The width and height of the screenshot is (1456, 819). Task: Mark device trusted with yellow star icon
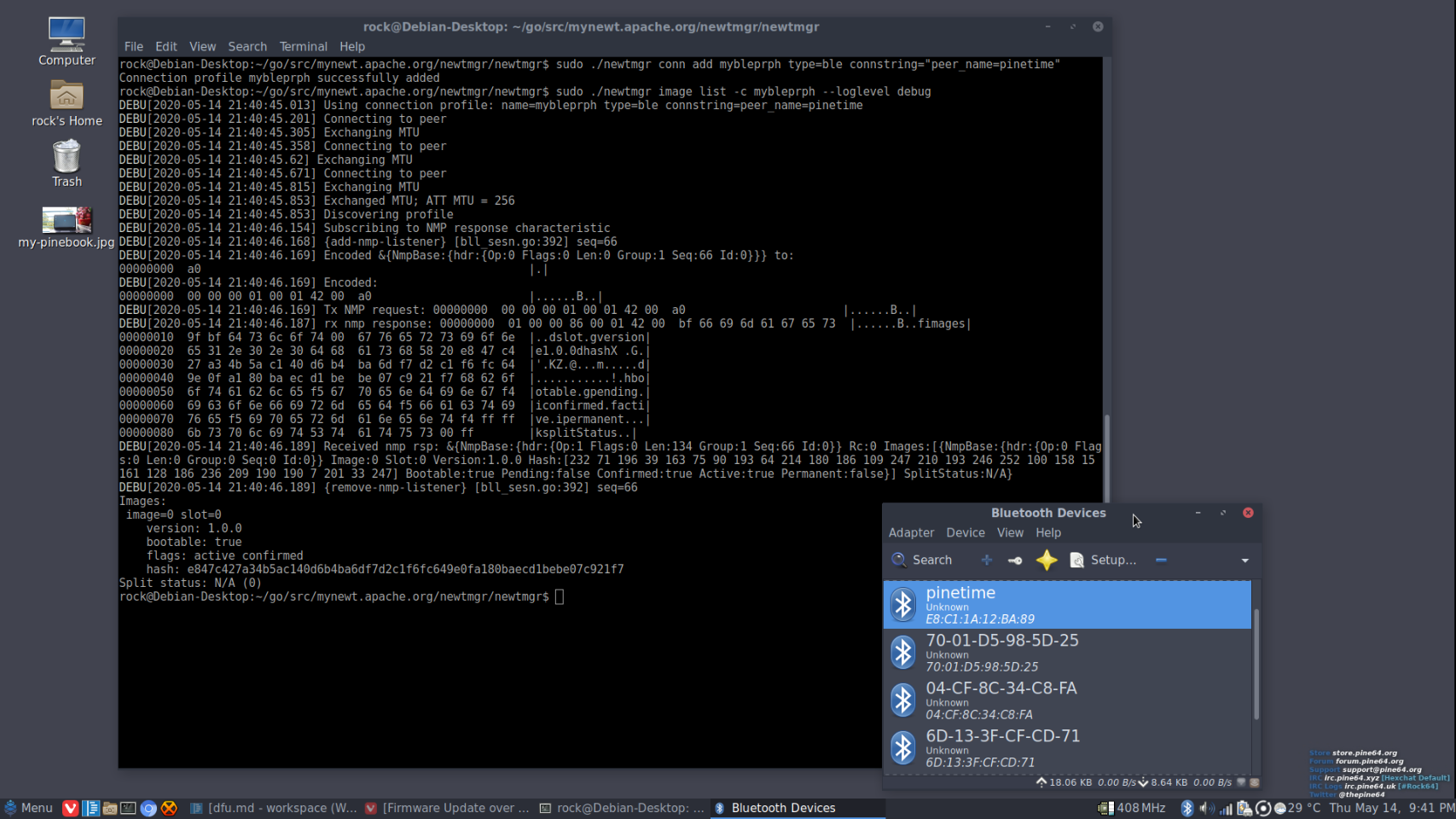[x=1046, y=560]
